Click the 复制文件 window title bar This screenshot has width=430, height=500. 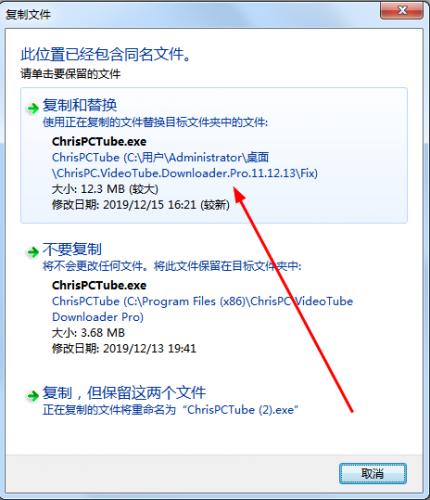pos(190,14)
